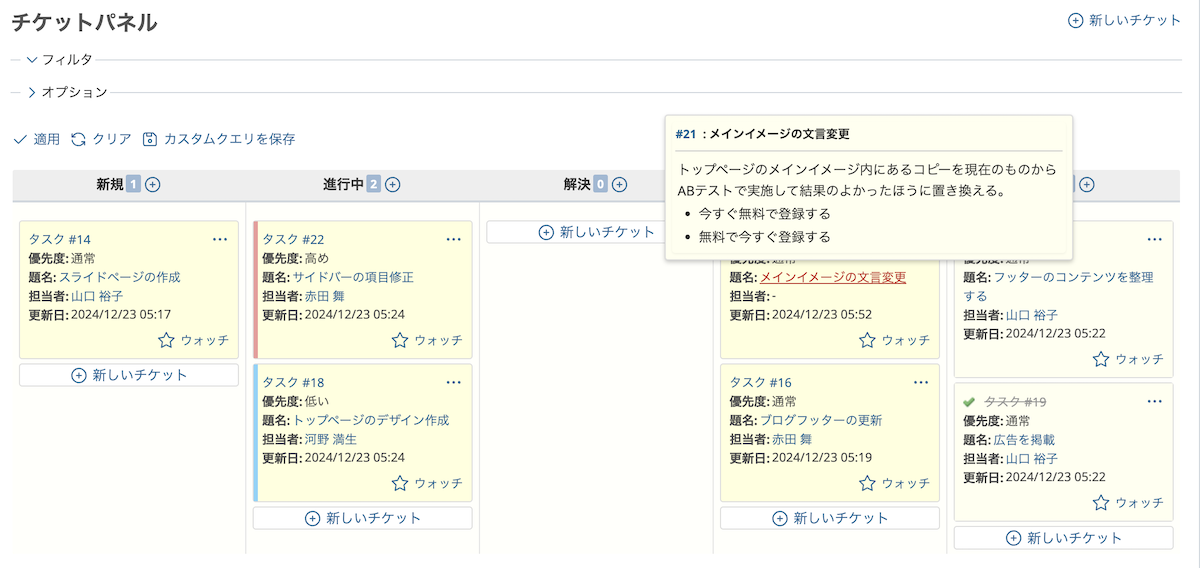Click the plus icon beside 進行中 column header
Screen dimensions: 1200x568
393,184
